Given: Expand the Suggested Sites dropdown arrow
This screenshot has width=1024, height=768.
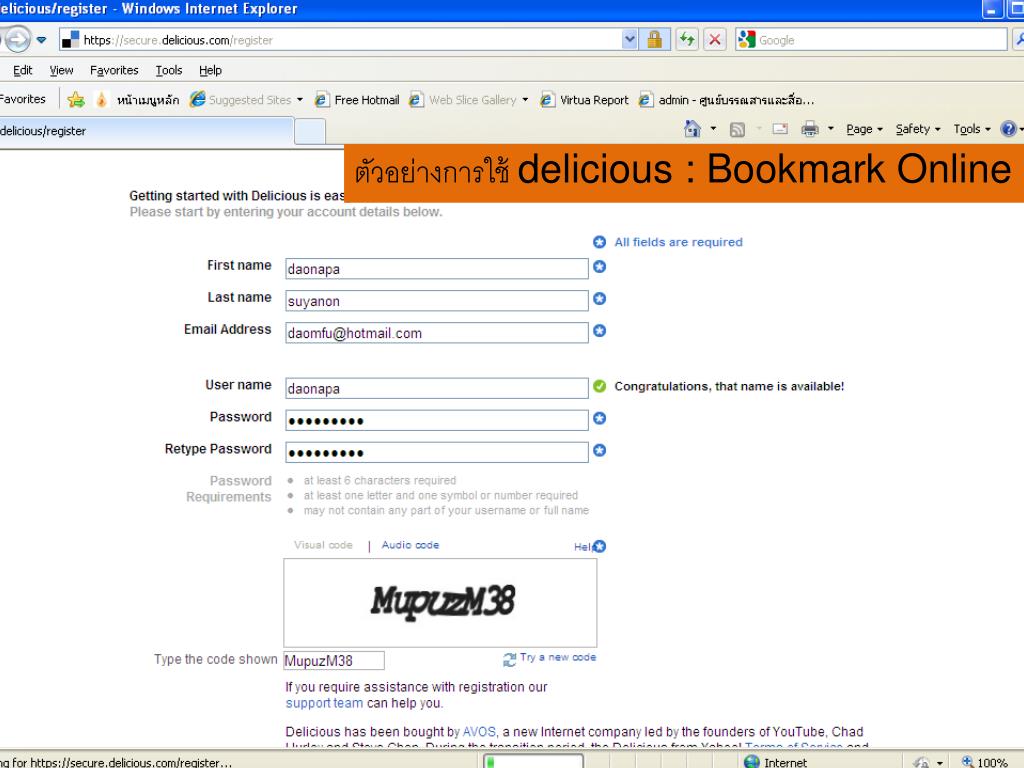Looking at the screenshot, I should (300, 100).
